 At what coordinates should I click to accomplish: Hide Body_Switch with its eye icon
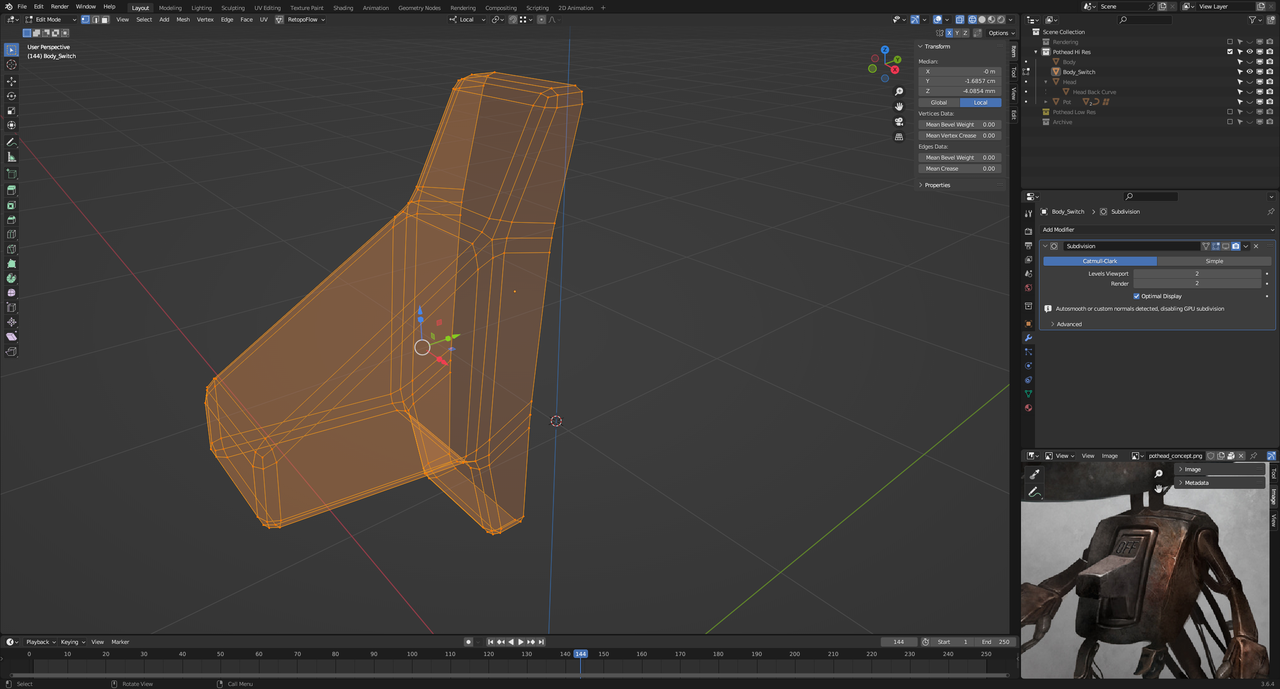1249,72
